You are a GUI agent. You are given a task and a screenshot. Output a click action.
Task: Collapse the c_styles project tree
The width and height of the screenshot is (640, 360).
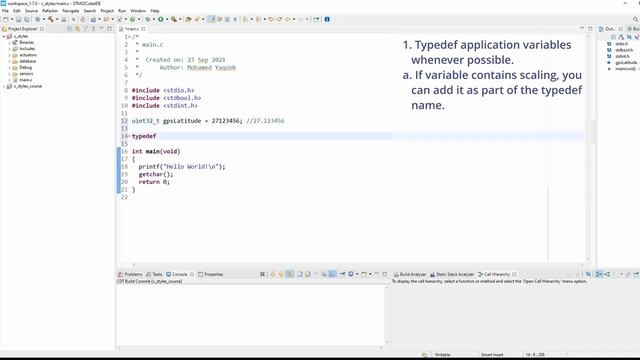4,36
